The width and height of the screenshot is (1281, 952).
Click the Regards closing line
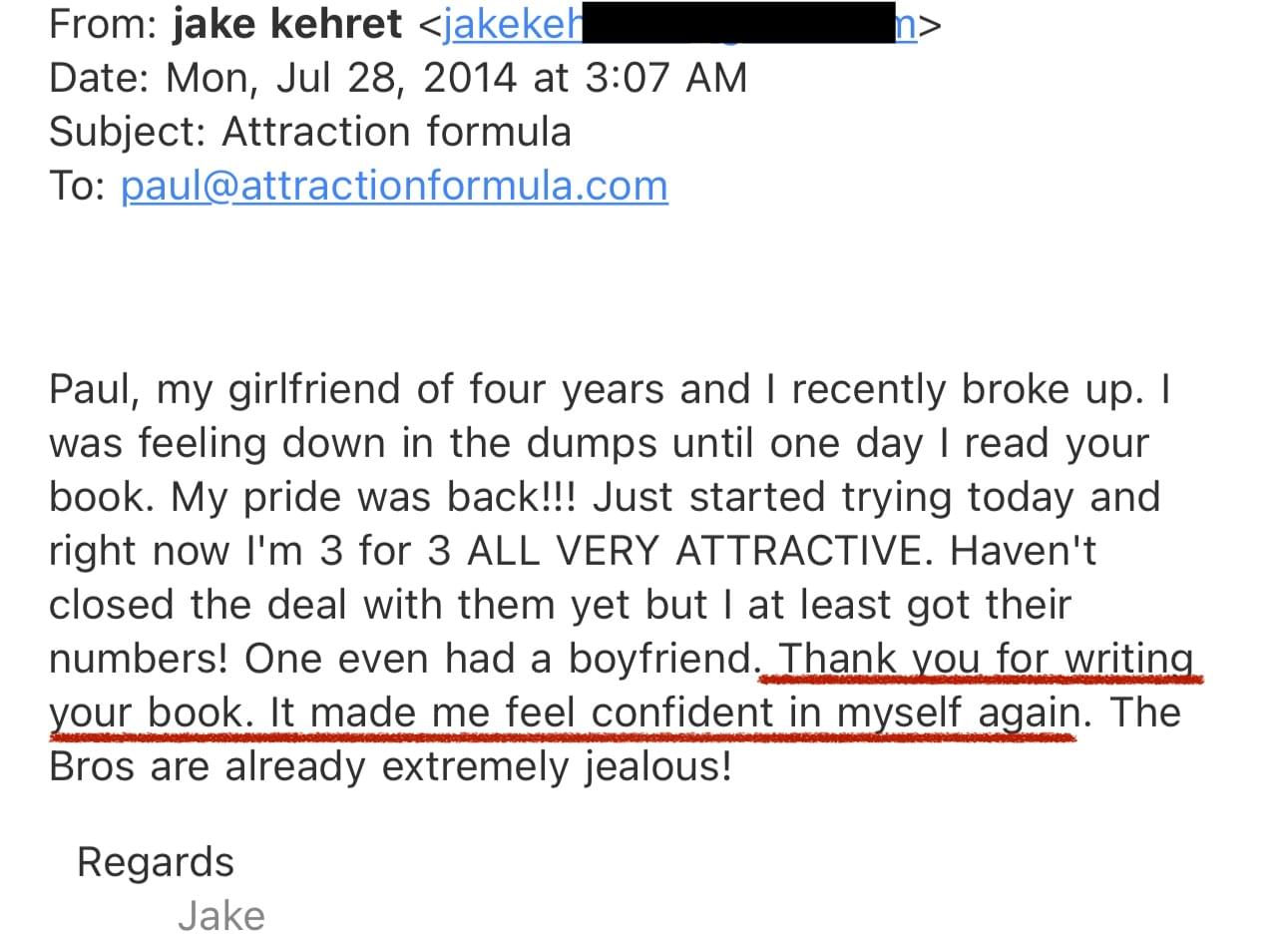[156, 862]
